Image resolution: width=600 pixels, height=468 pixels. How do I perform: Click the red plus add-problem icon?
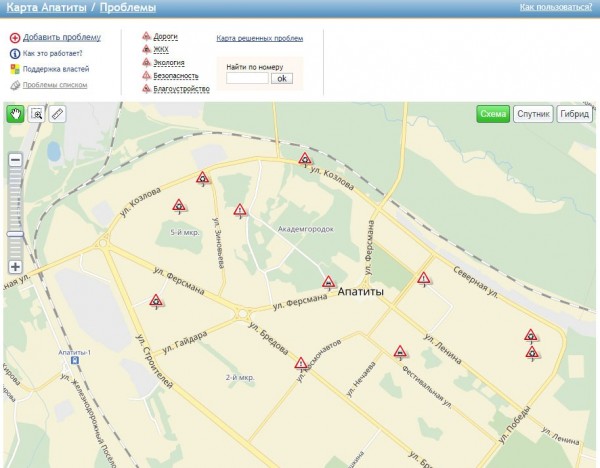(x=15, y=38)
